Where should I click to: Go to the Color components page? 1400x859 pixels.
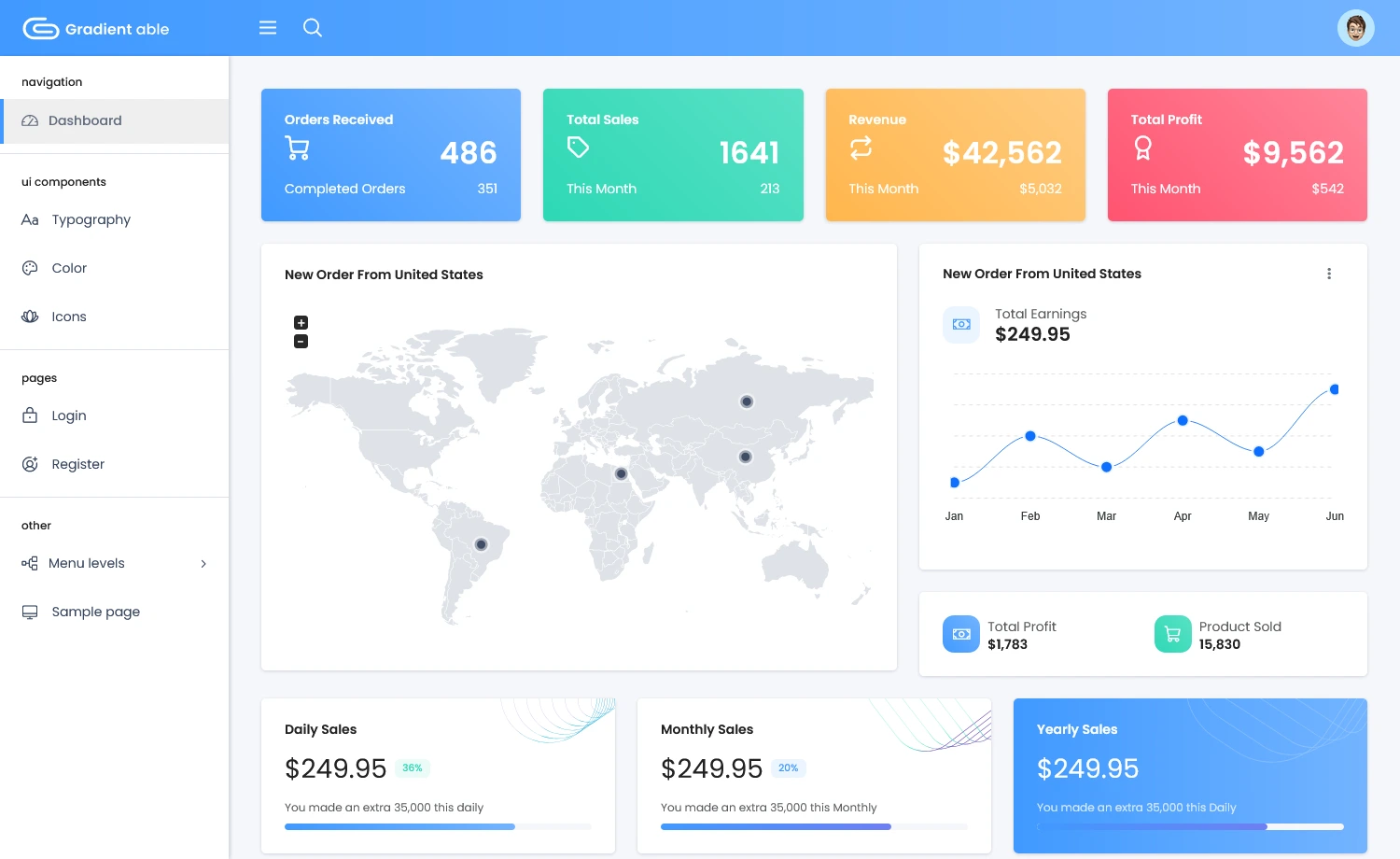tap(69, 268)
